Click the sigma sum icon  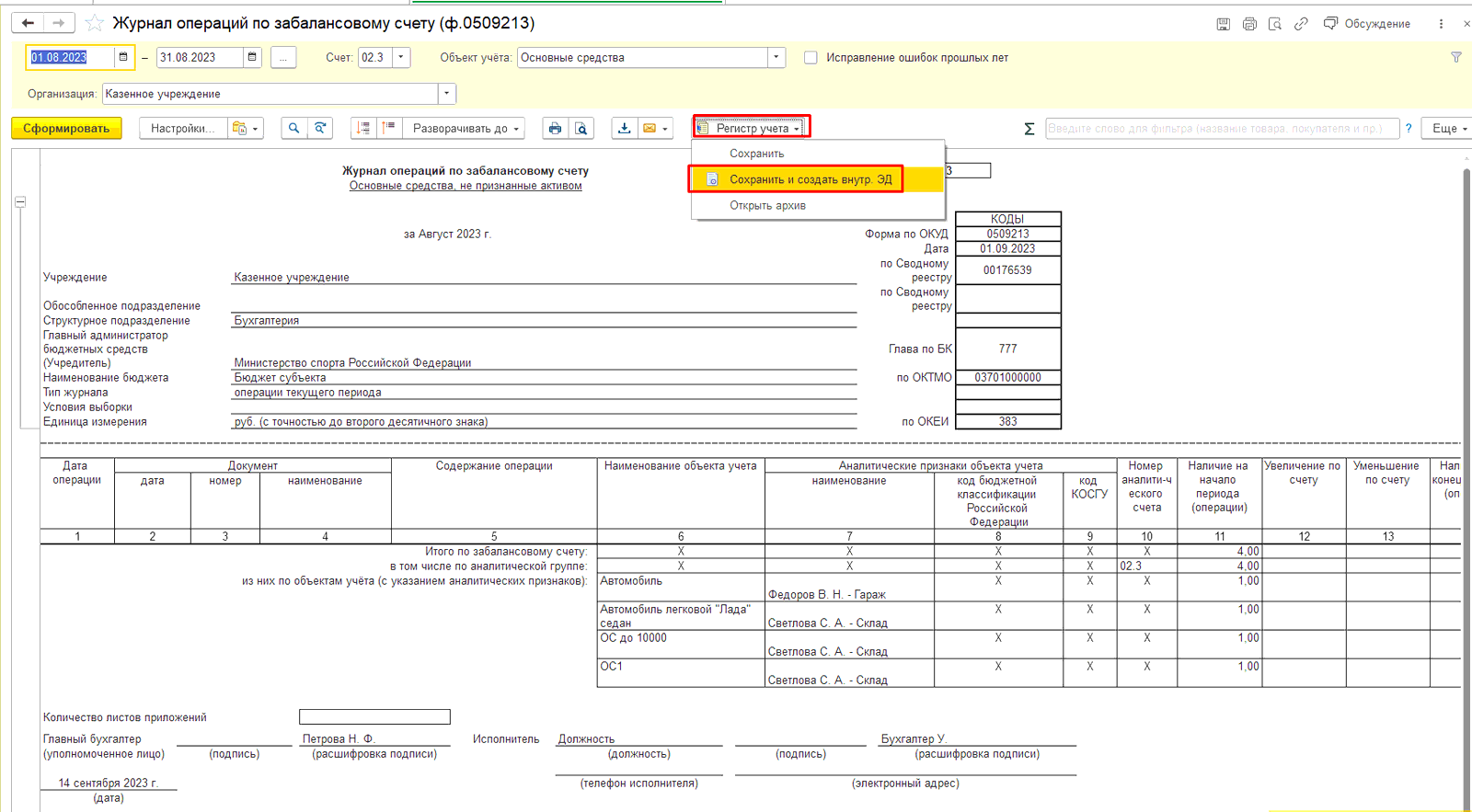pos(1029,129)
